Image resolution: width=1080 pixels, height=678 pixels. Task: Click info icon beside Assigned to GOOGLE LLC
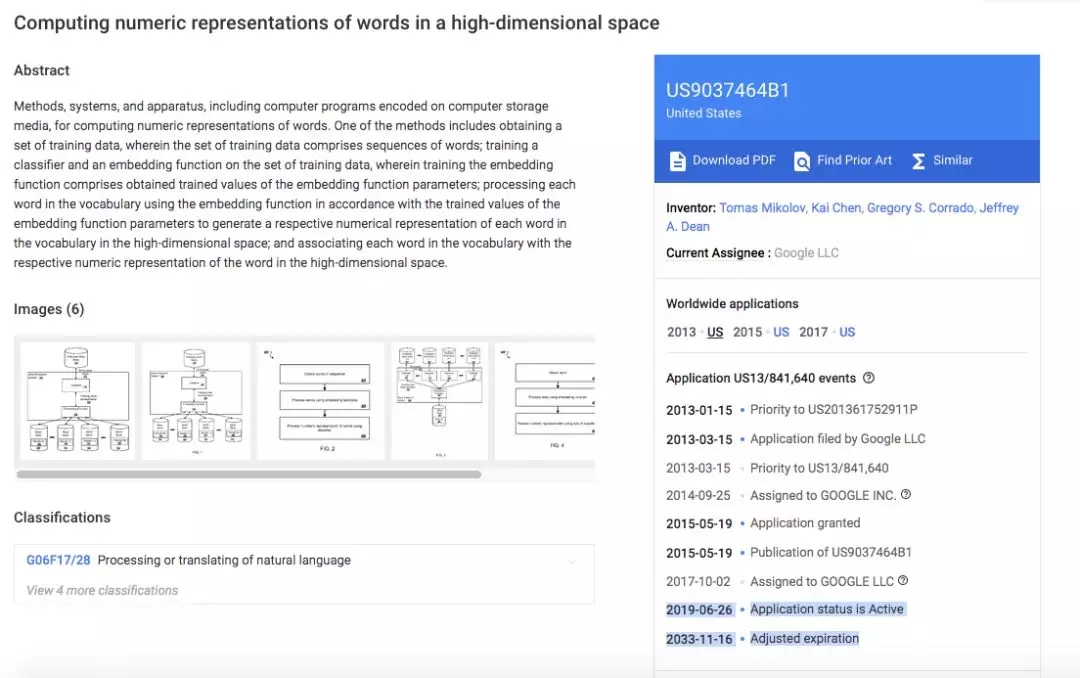[x=903, y=580]
